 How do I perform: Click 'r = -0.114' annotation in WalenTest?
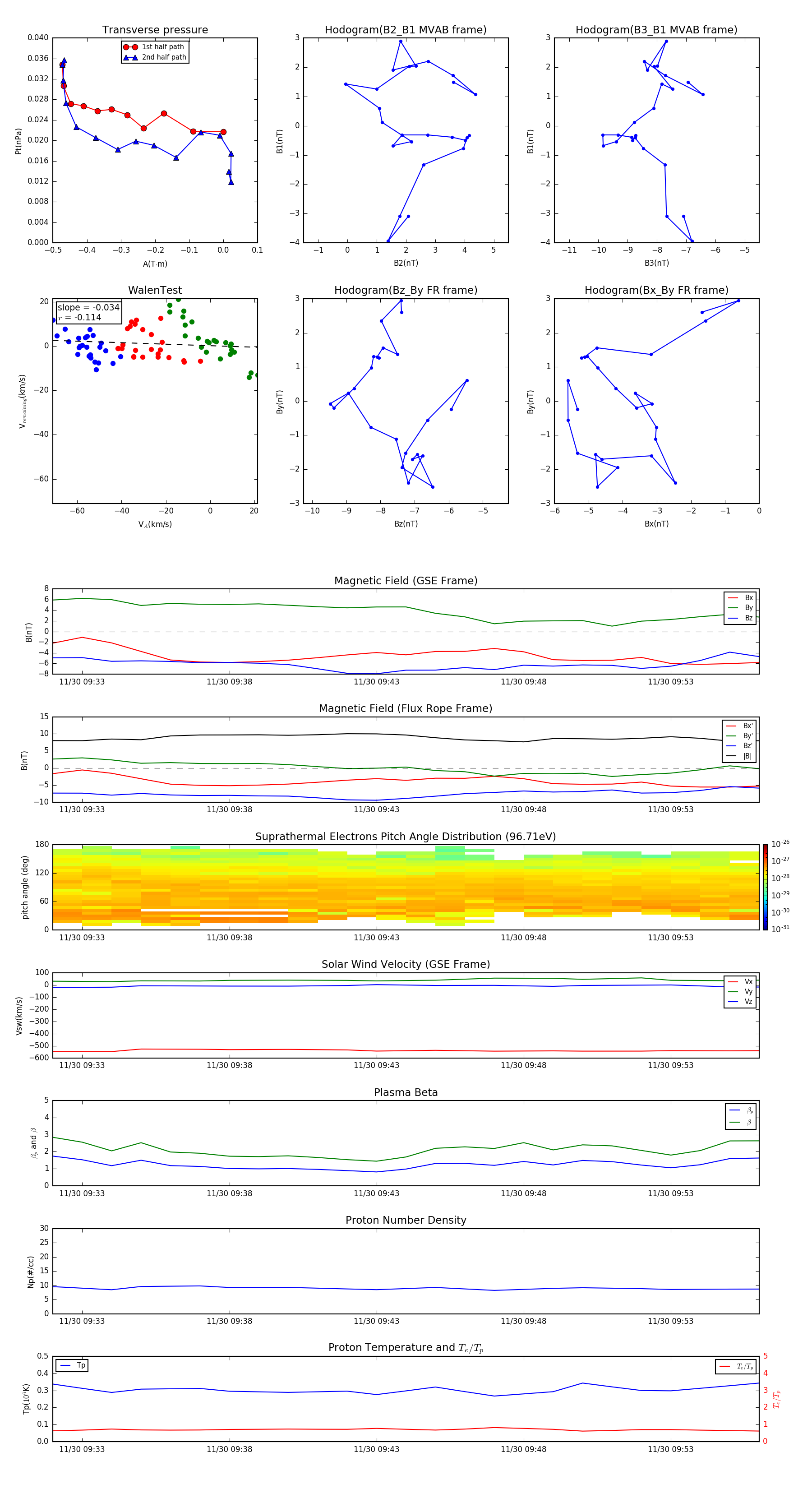click(80, 317)
